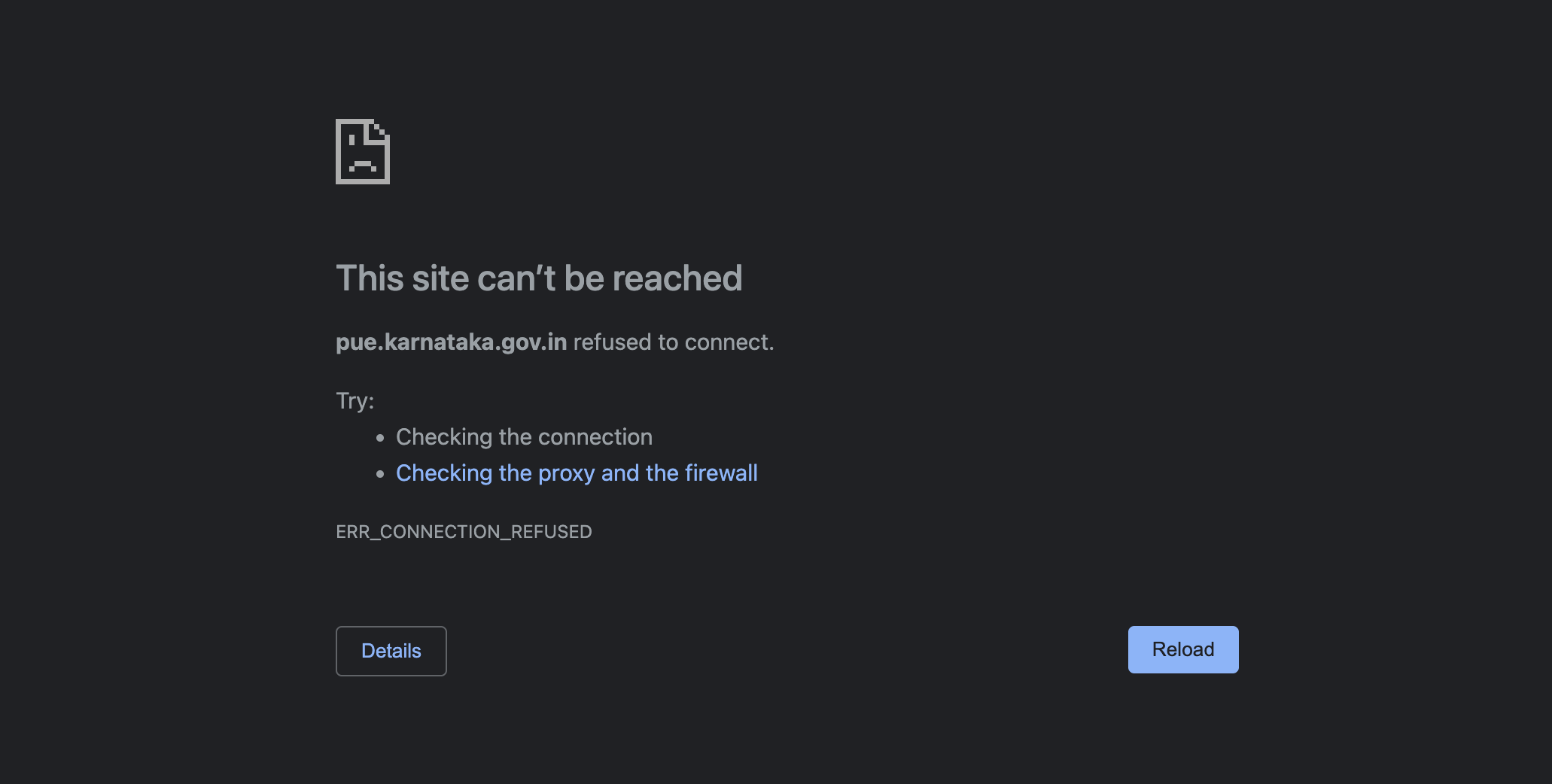Click the sad page error icon
This screenshot has width=1552, height=784.
(362, 151)
